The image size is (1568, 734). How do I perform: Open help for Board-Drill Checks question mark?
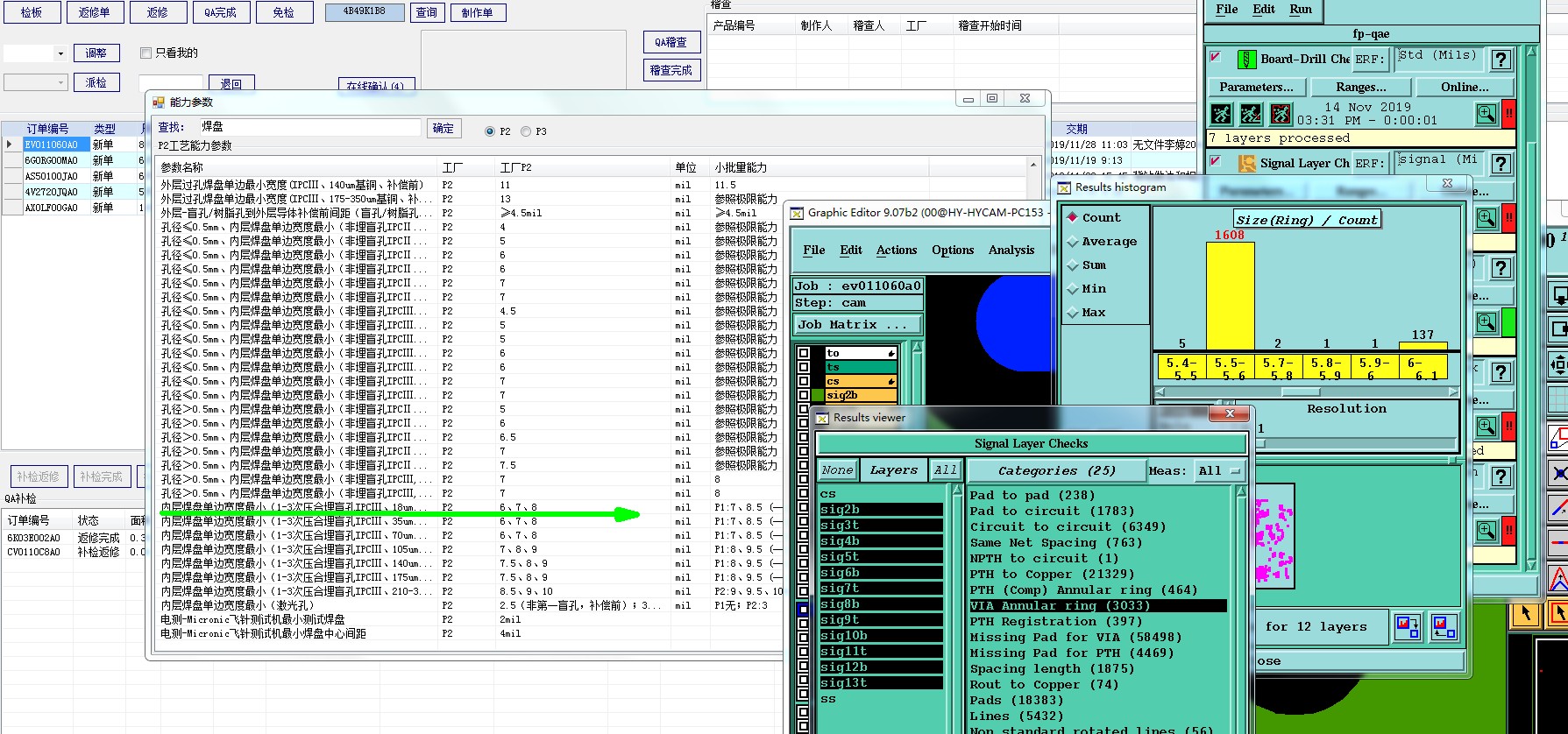1501,60
